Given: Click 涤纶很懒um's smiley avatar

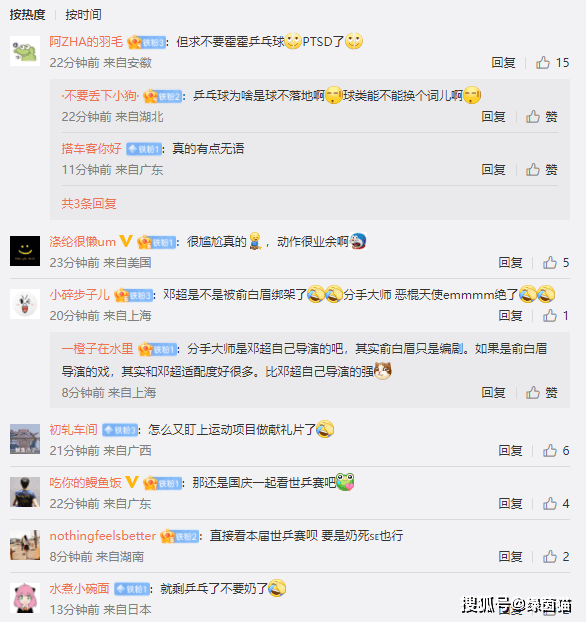Looking at the screenshot, I should point(25,251).
